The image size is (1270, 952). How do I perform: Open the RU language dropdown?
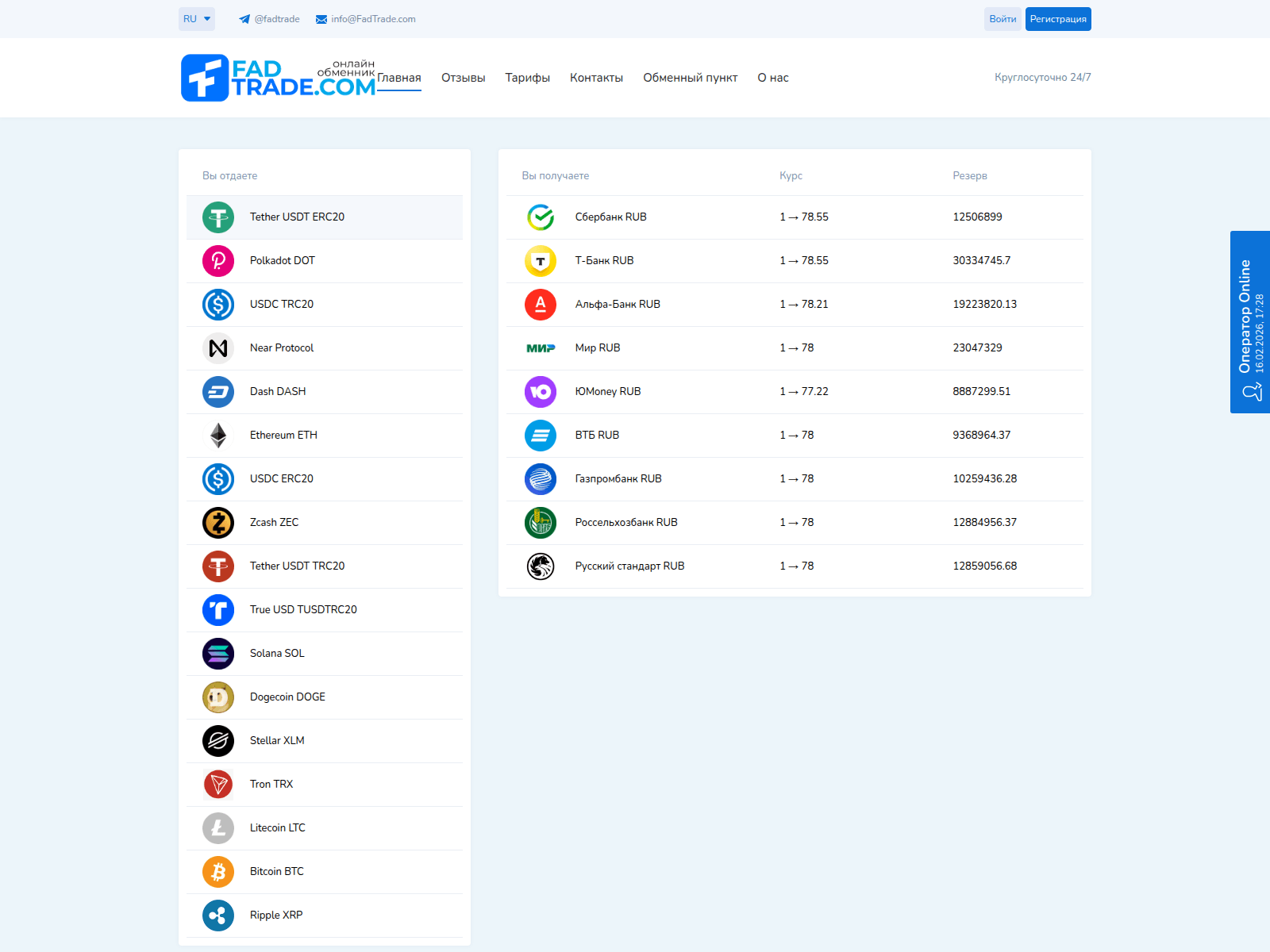[197, 19]
